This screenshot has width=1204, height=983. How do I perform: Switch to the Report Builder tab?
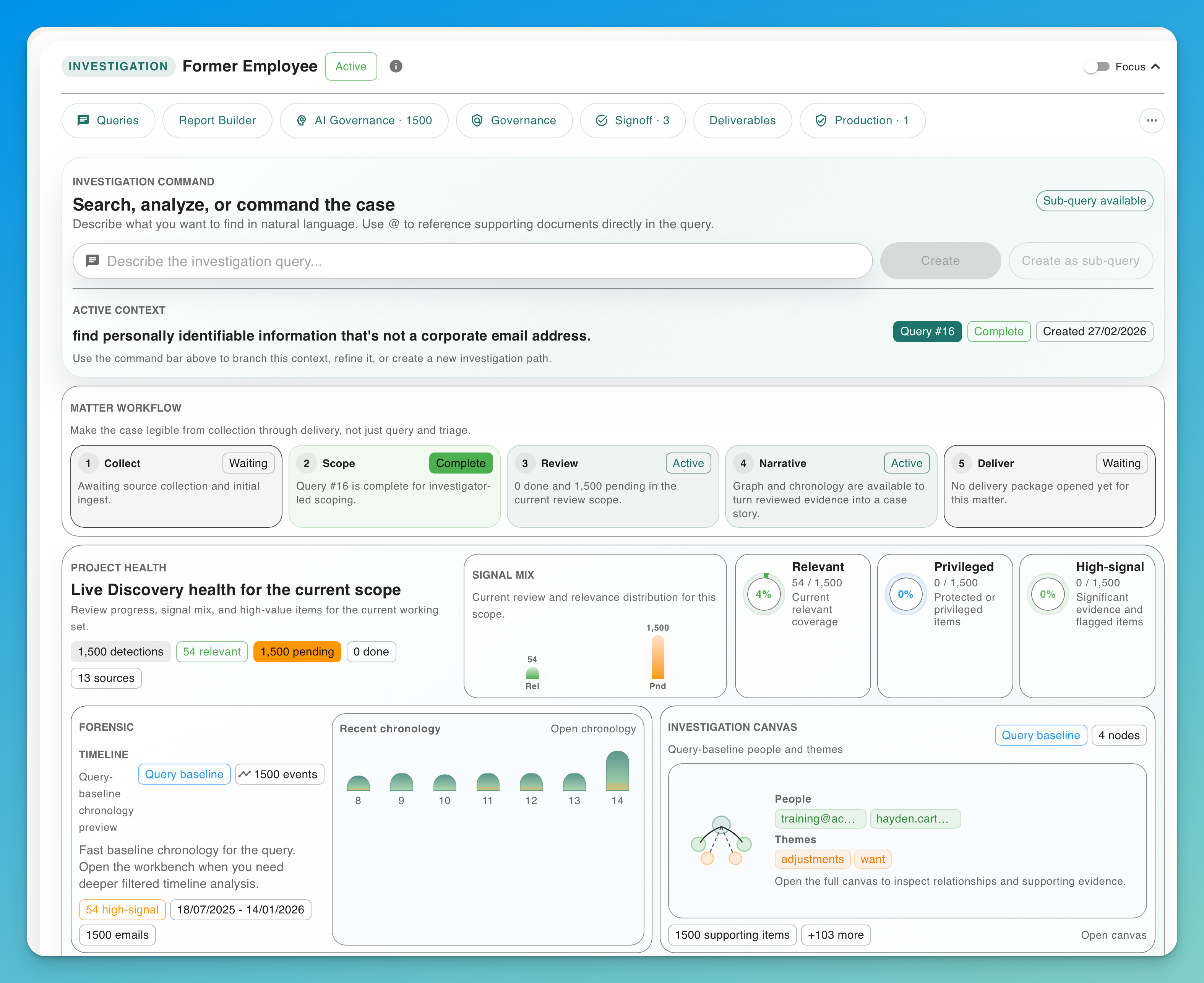click(217, 120)
